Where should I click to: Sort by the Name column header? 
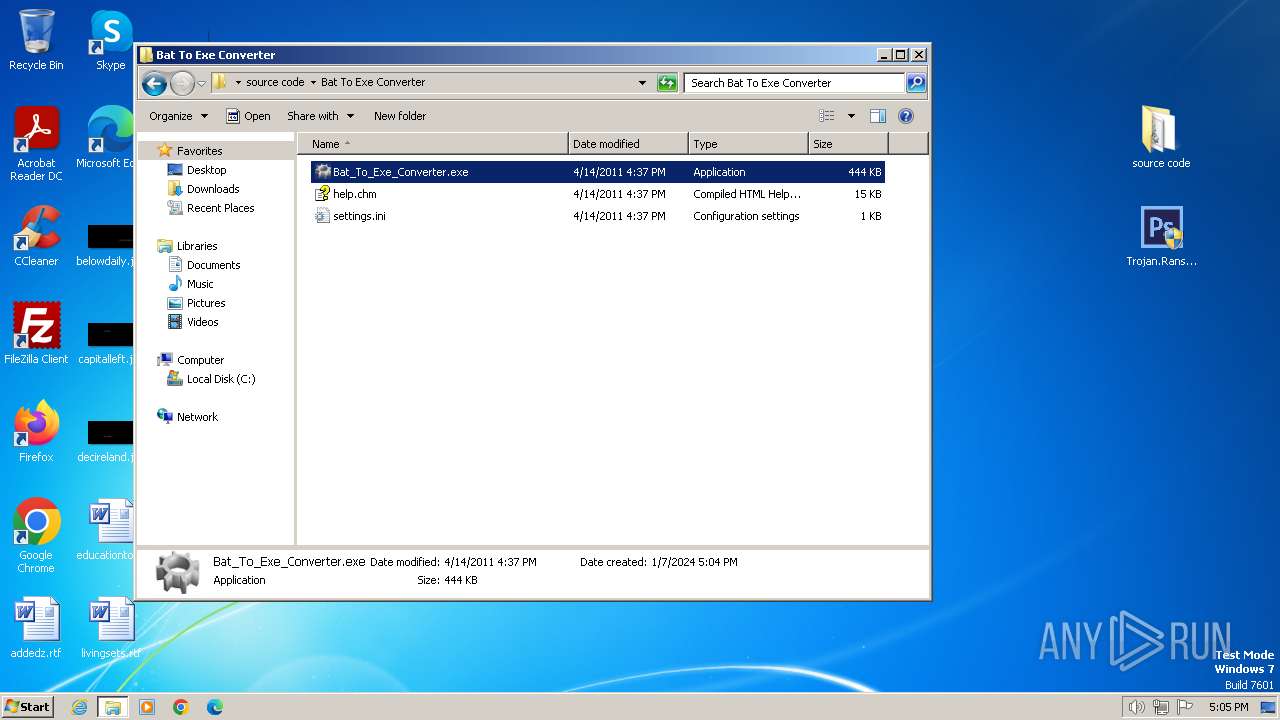tap(432, 144)
